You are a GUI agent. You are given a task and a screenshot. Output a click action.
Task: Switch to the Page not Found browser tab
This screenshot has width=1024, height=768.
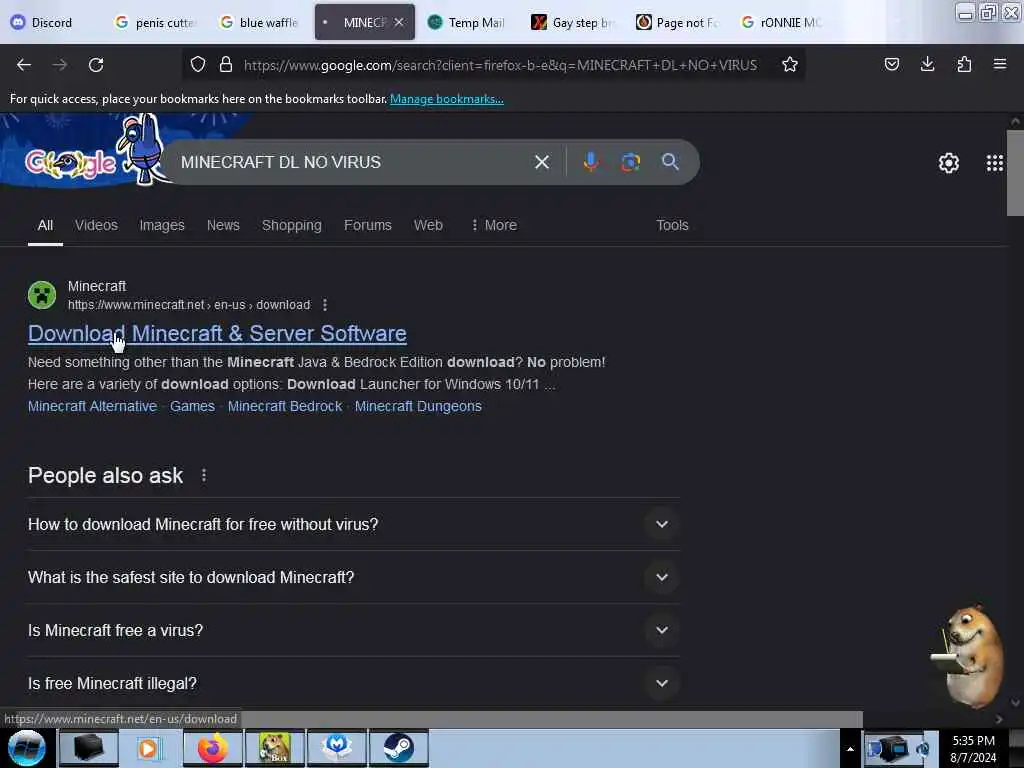pyautogui.click(x=679, y=22)
